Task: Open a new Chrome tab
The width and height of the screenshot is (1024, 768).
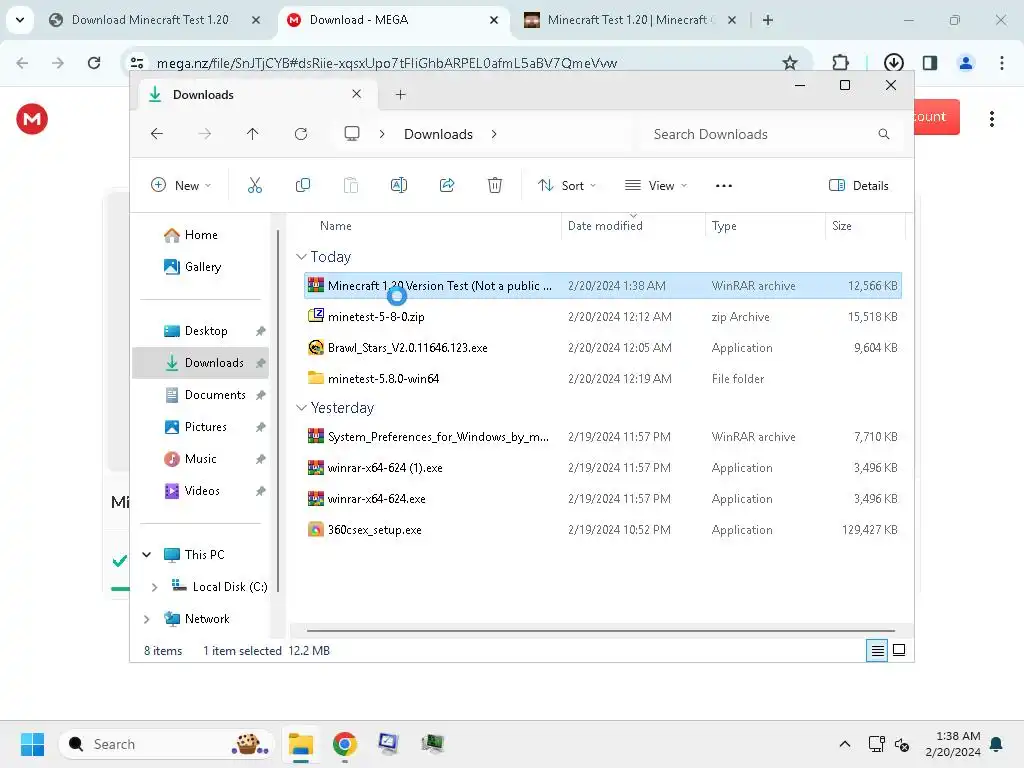Action: point(768,20)
